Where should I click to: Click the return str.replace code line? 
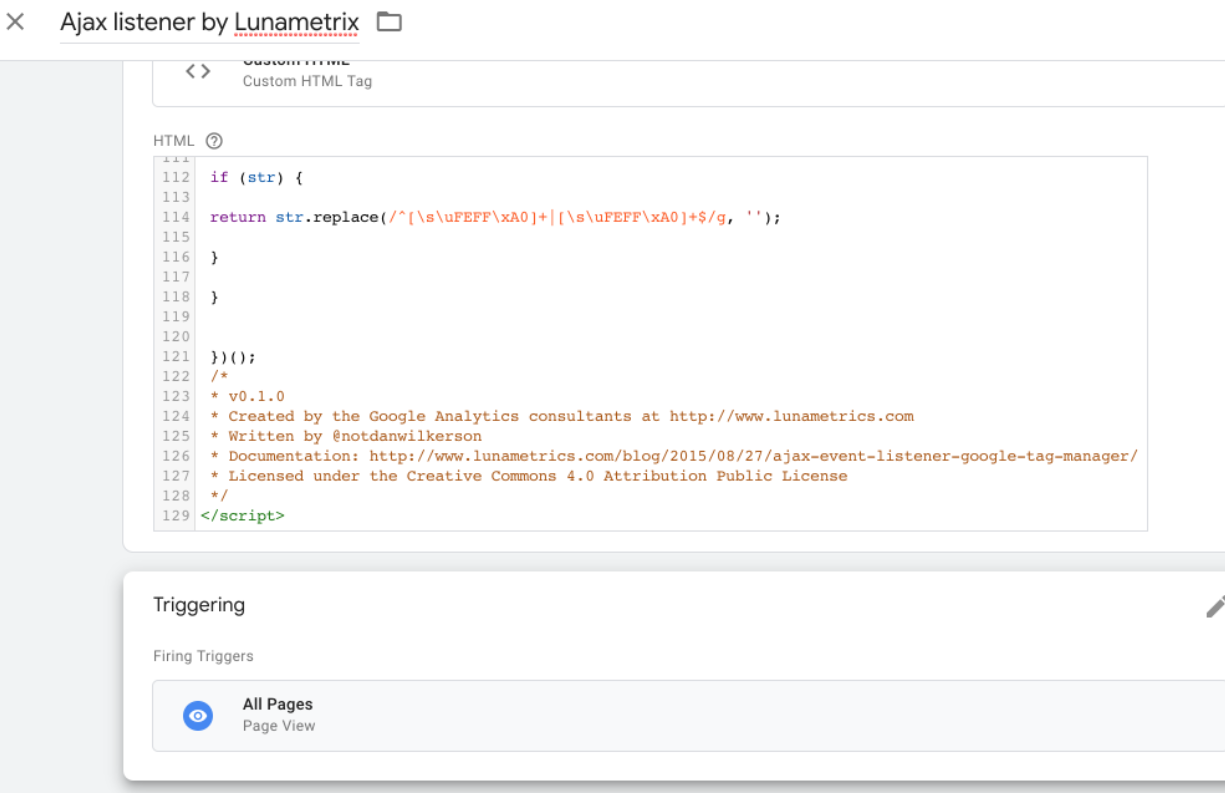coord(495,217)
